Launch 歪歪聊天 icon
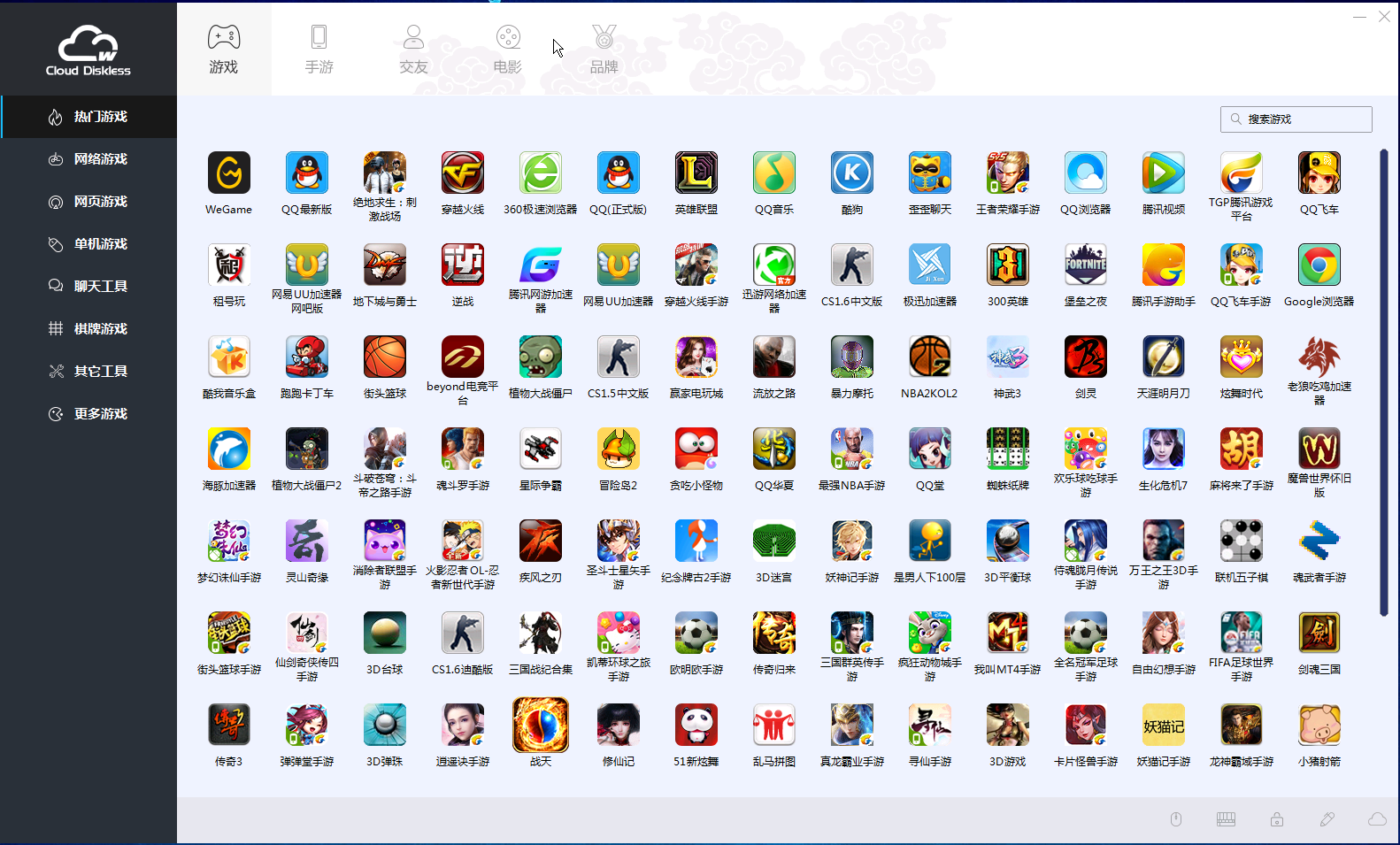1400x845 pixels. [x=930, y=173]
